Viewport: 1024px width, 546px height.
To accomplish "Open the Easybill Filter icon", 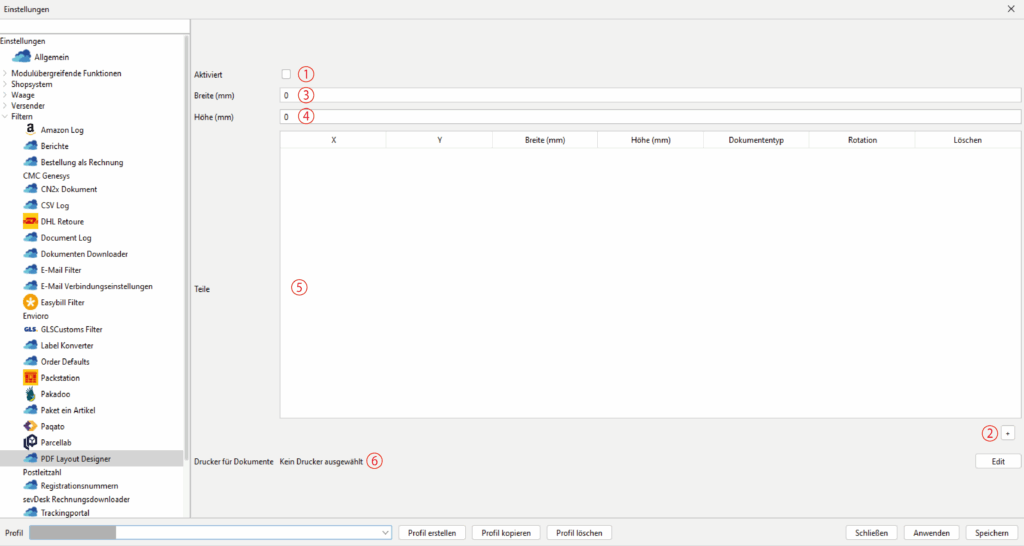I will click(30, 302).
